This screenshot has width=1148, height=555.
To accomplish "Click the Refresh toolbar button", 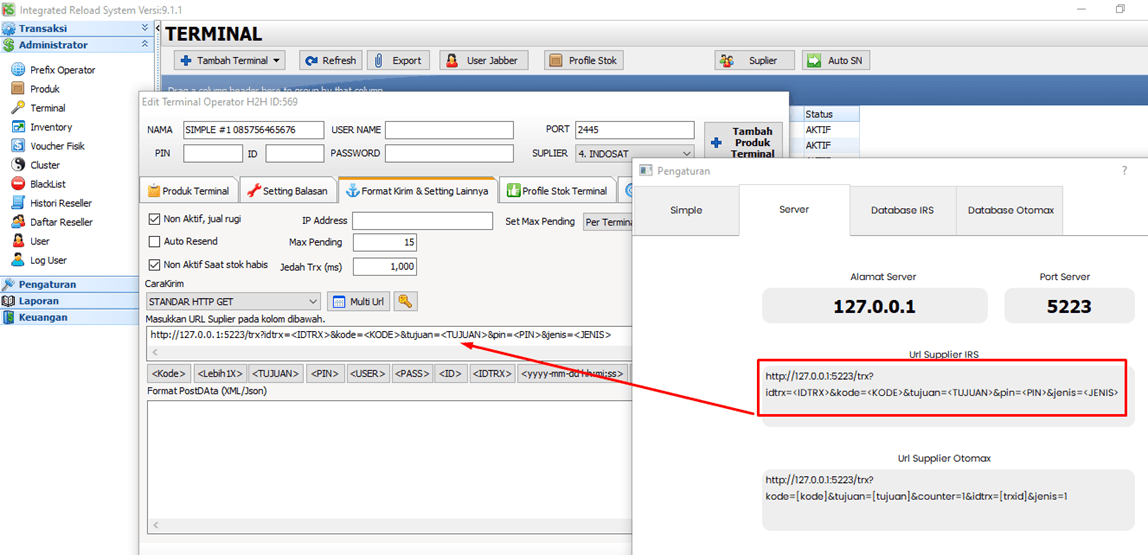I will click(x=329, y=61).
